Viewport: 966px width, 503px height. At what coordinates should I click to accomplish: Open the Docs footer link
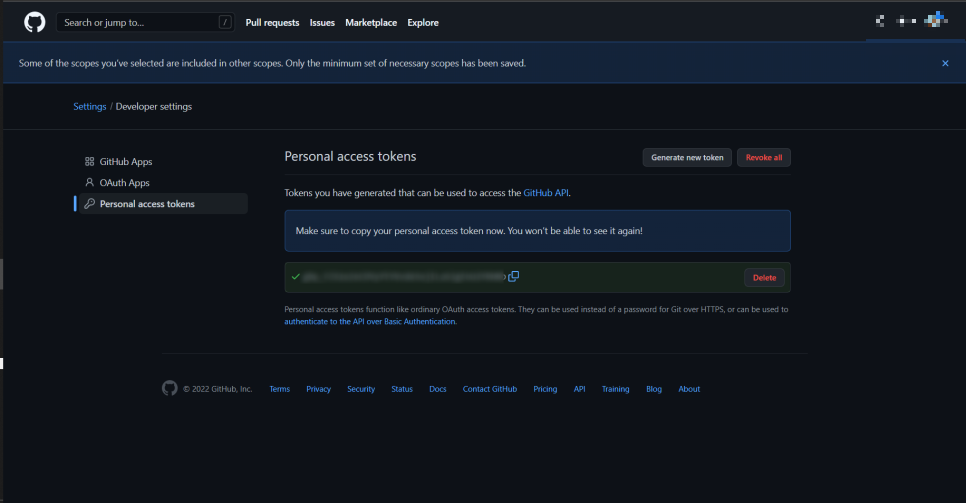tap(437, 389)
